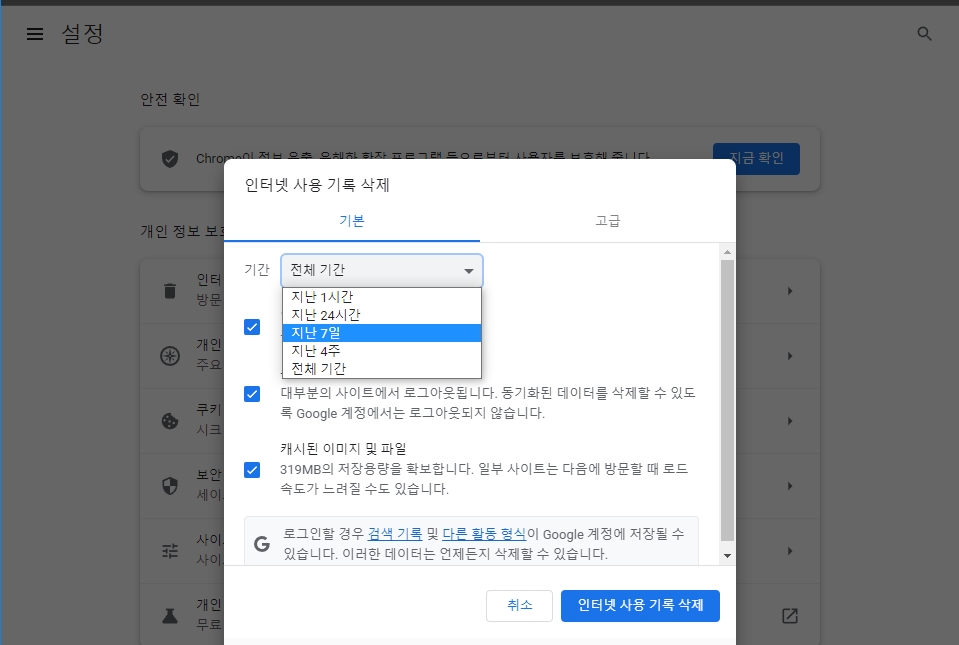This screenshot has height=645, width=959.
Task: Open the 다른 활동 형식 link
Action: [484, 534]
